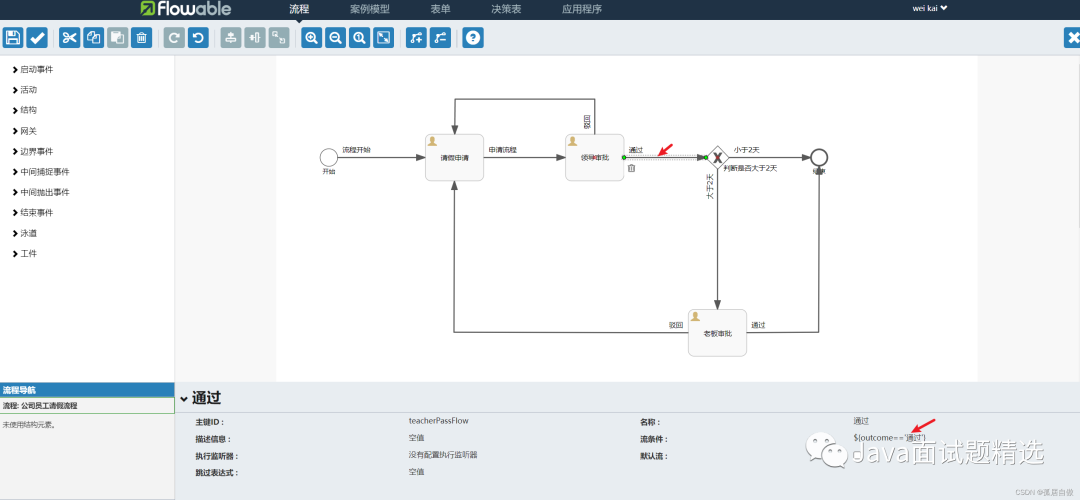Image resolution: width=1080 pixels, height=500 pixels.
Task: Switch to the 案例模型 tab
Action: [x=370, y=9]
